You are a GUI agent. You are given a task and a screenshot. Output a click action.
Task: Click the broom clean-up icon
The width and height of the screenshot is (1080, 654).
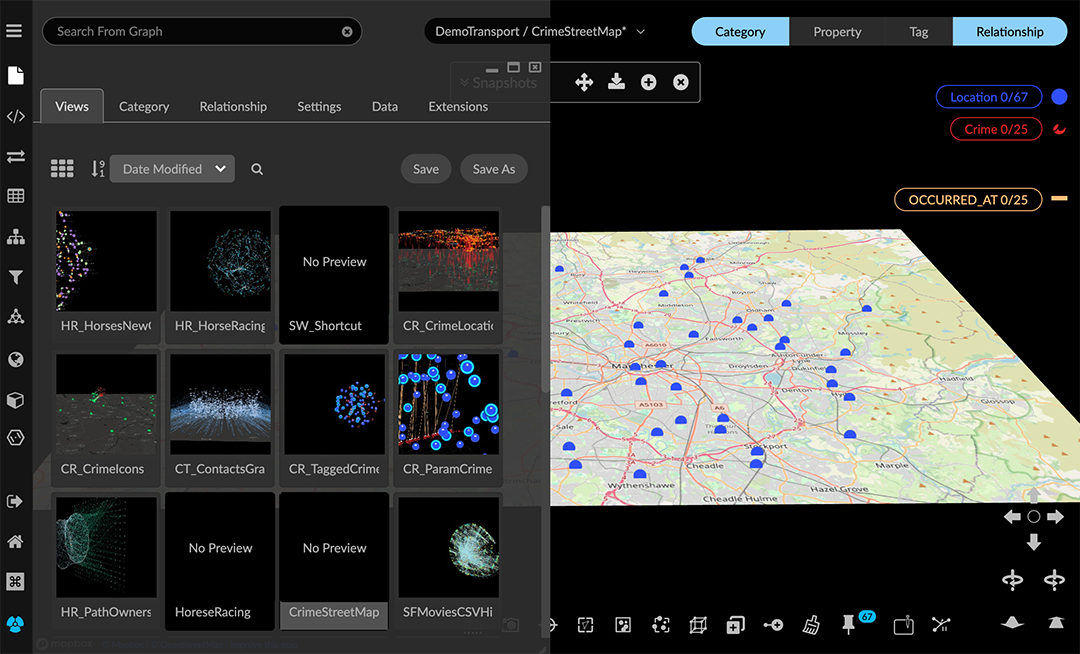pyautogui.click(x=811, y=625)
